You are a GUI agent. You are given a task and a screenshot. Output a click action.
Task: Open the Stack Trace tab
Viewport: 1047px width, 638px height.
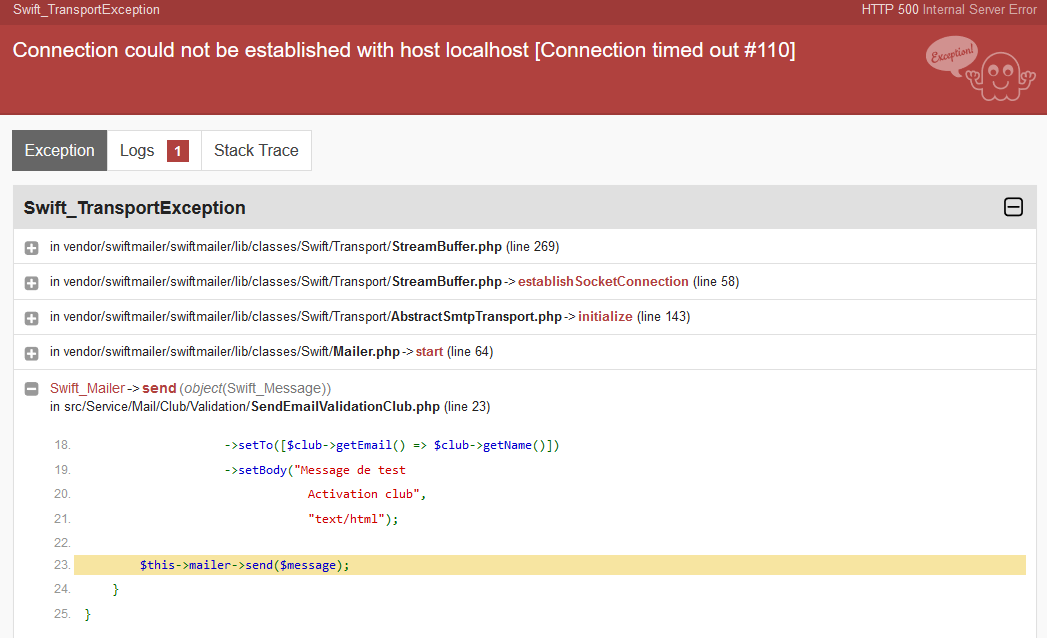point(256,150)
